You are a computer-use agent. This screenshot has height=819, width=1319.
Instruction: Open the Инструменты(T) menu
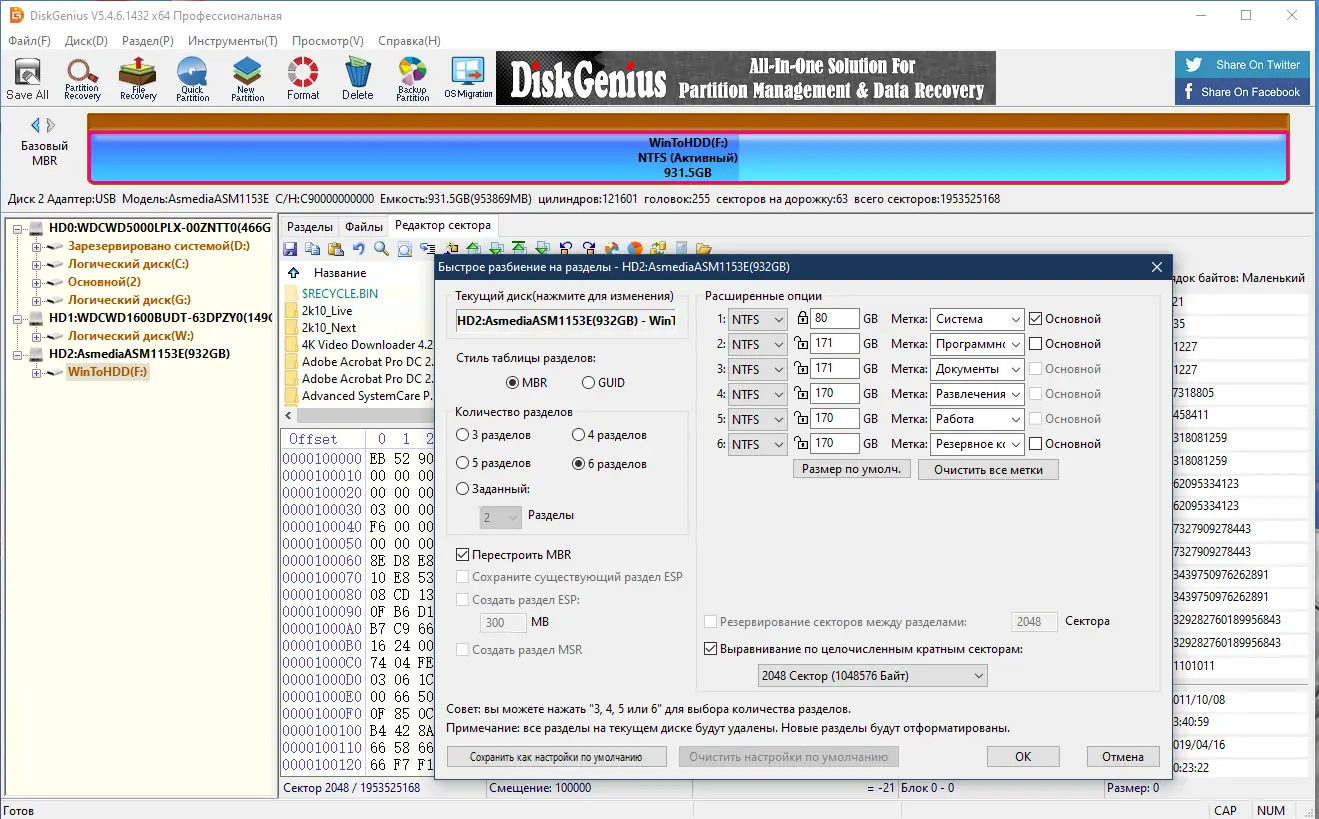click(x=233, y=41)
